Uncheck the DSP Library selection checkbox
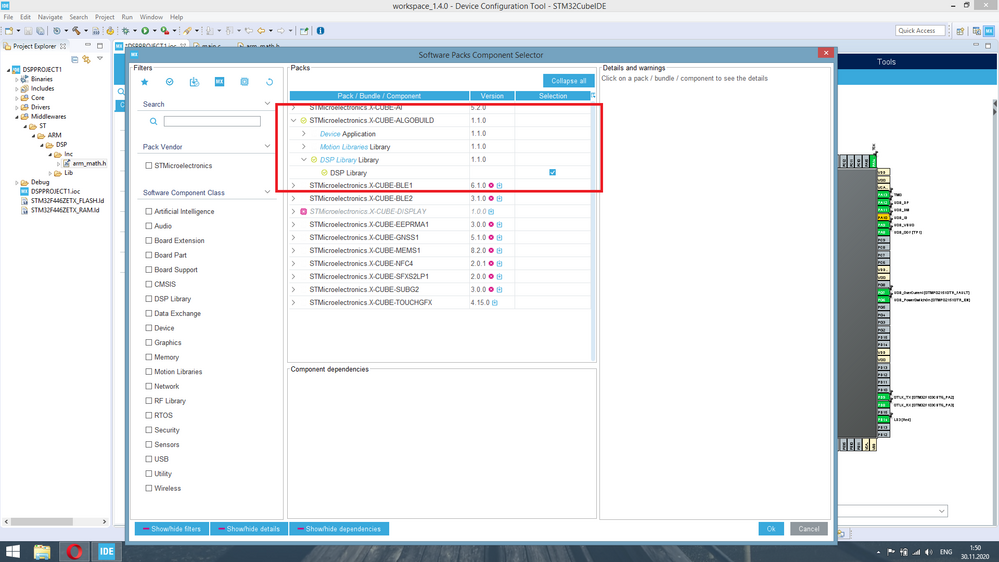 click(552, 173)
